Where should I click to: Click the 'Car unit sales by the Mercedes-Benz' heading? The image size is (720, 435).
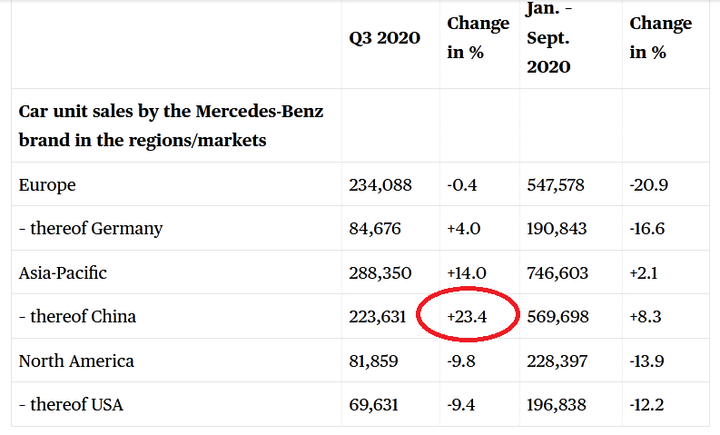[171, 112]
